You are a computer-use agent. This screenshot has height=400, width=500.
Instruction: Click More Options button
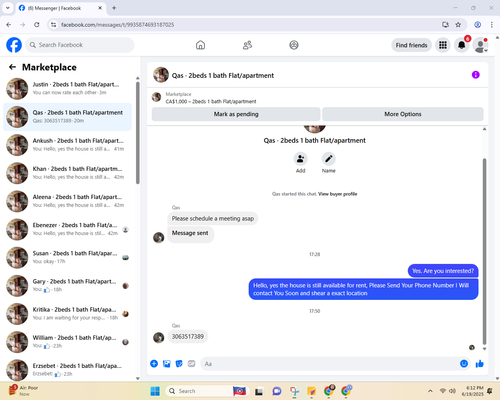(403, 114)
